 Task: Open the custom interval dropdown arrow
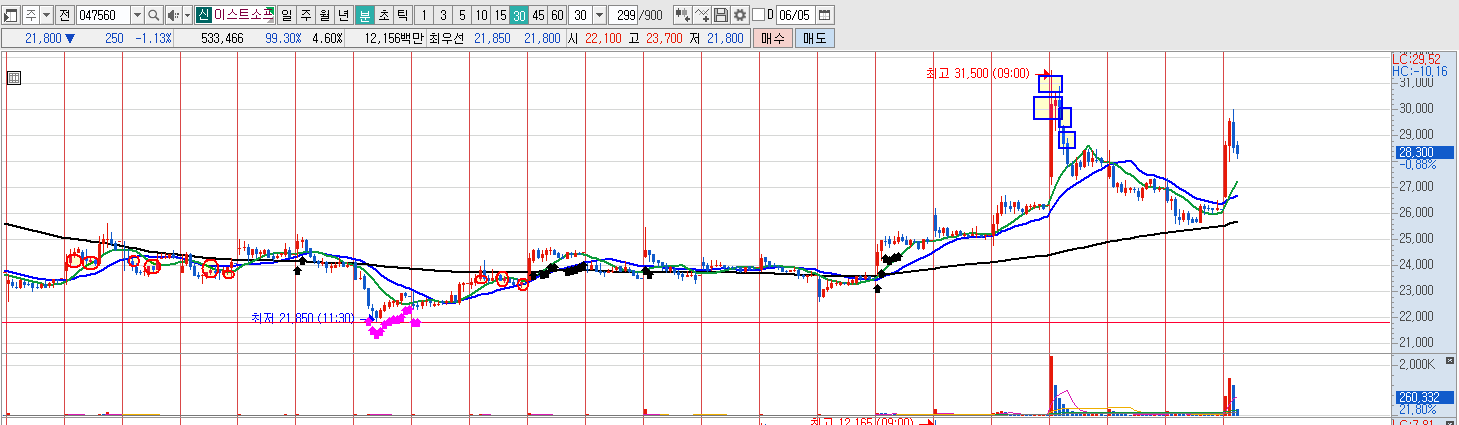[x=599, y=15]
